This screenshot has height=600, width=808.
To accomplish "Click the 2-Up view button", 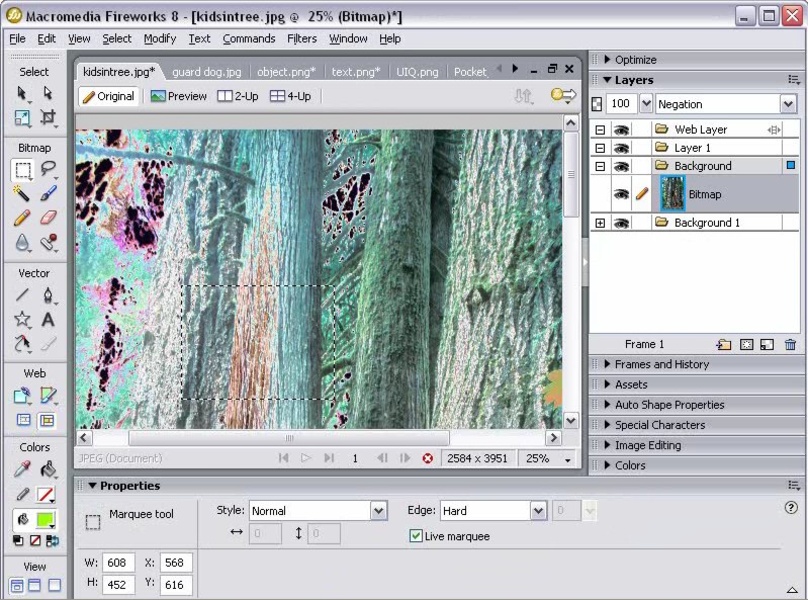I will click(x=238, y=97).
